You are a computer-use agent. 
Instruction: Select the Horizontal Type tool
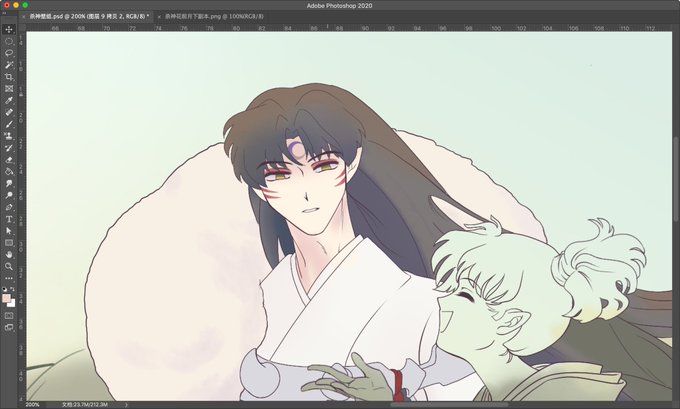(9, 219)
